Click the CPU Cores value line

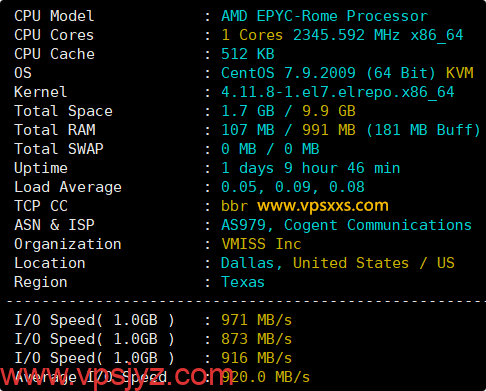[x=342, y=35]
